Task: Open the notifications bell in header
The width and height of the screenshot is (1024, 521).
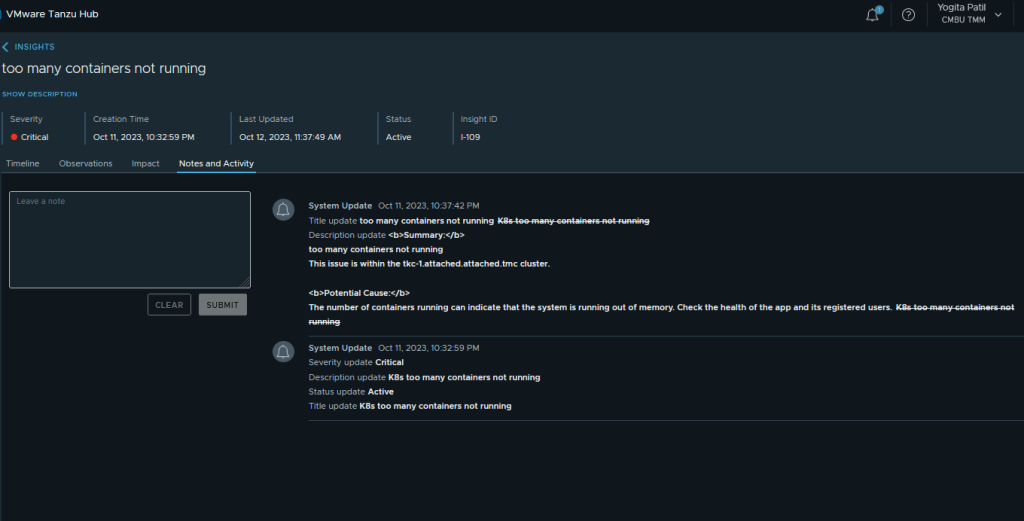Action: pos(872,15)
